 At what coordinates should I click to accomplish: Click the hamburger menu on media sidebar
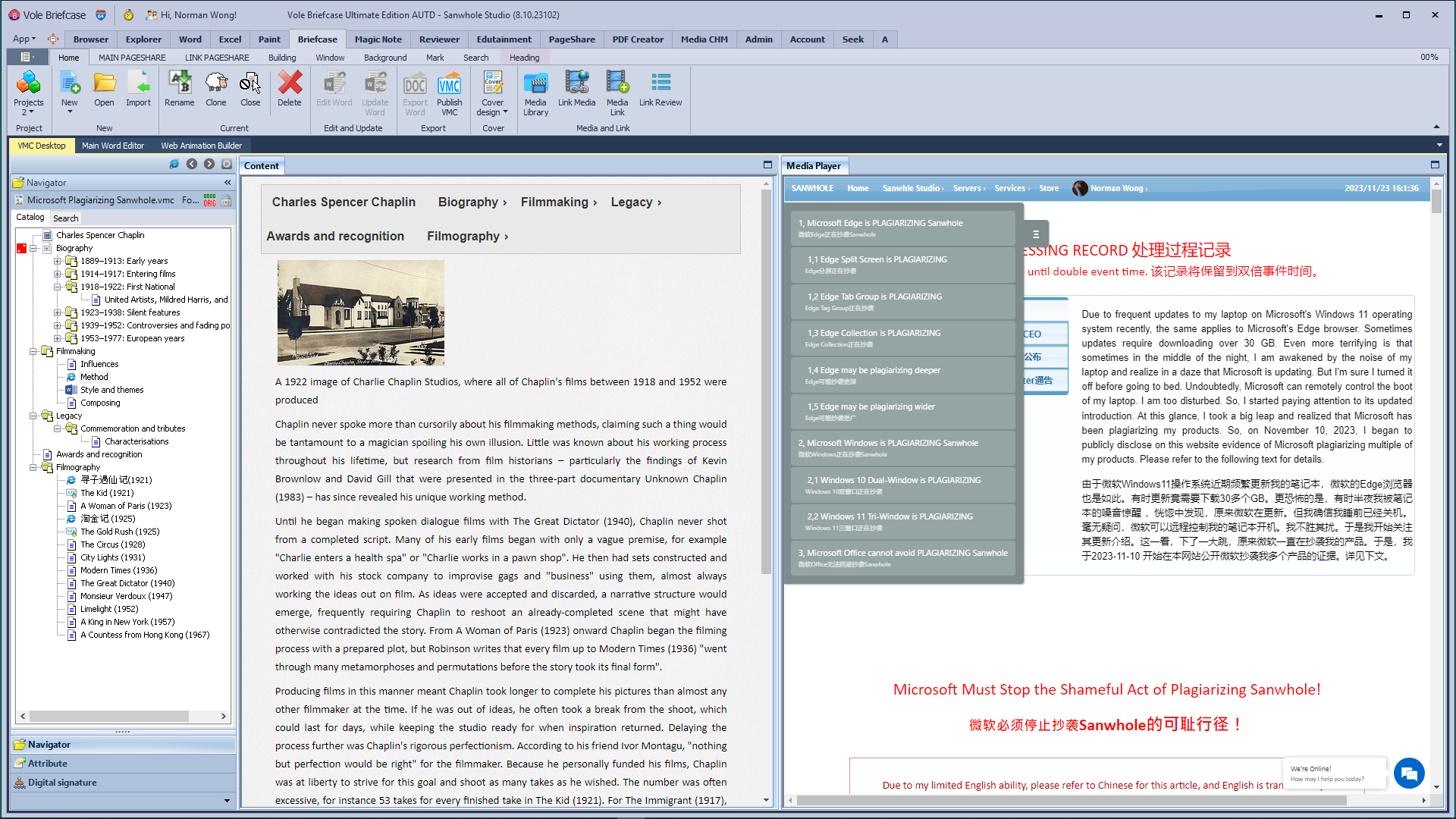(x=1036, y=234)
